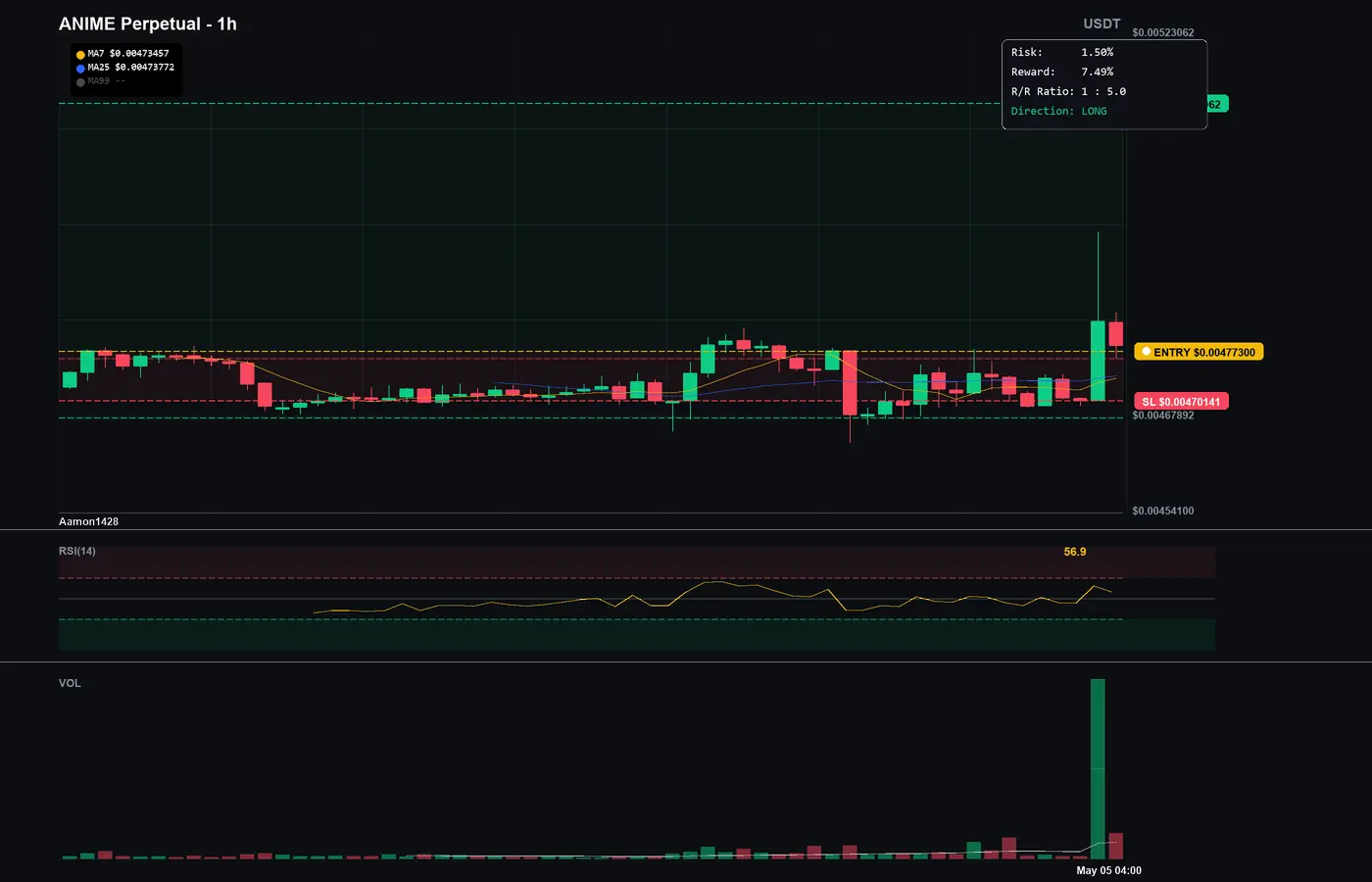Click the 'MA99 --' legend text
The height and width of the screenshot is (882, 1372).
[107, 81]
